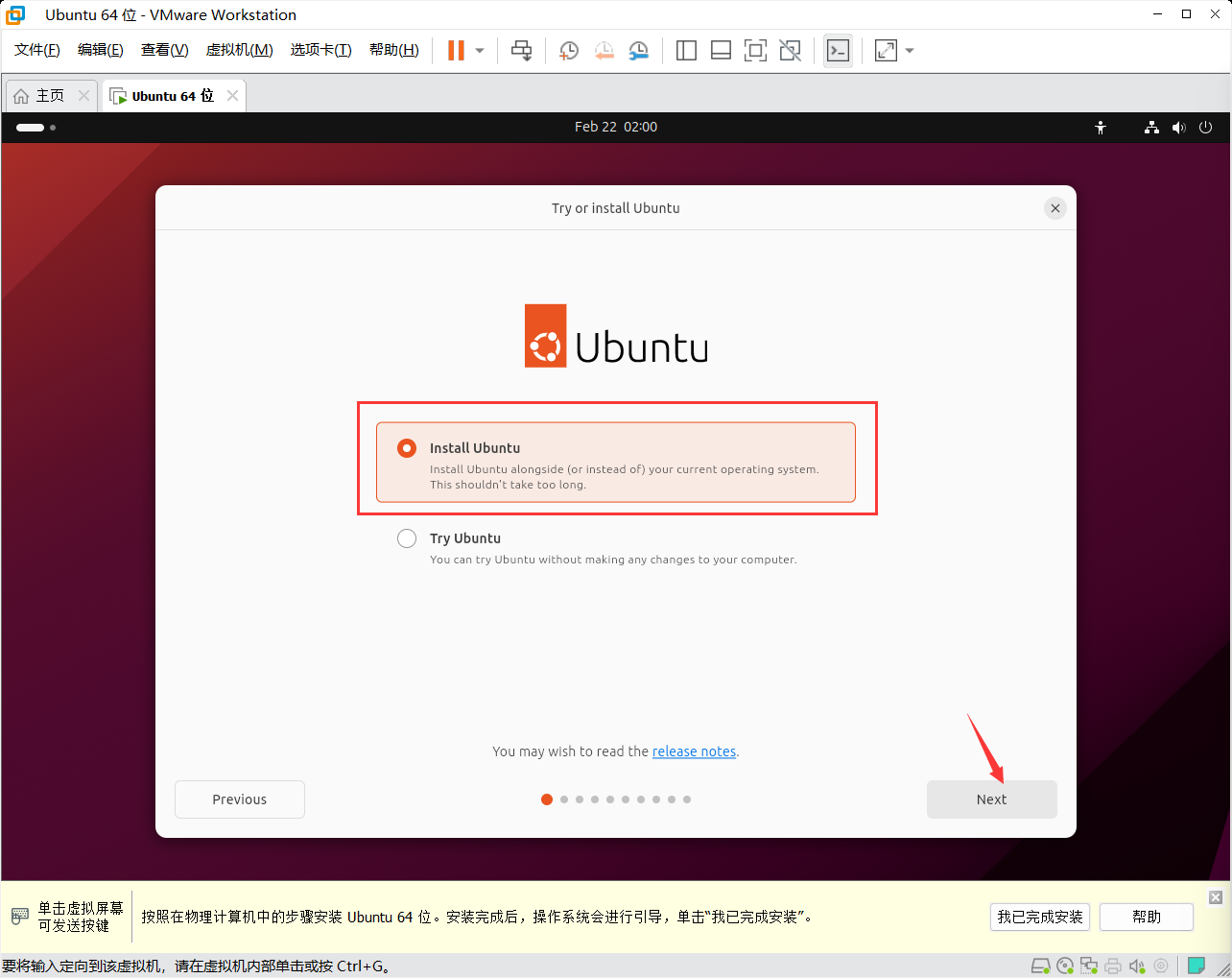Click the keyboard icon in hint bar
Viewport: 1232px width, 978px height.
click(x=19, y=917)
